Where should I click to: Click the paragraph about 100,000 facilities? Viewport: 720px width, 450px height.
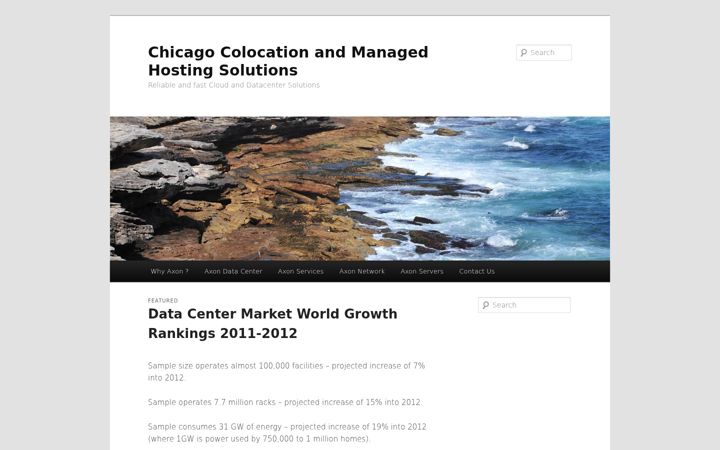[286, 372]
